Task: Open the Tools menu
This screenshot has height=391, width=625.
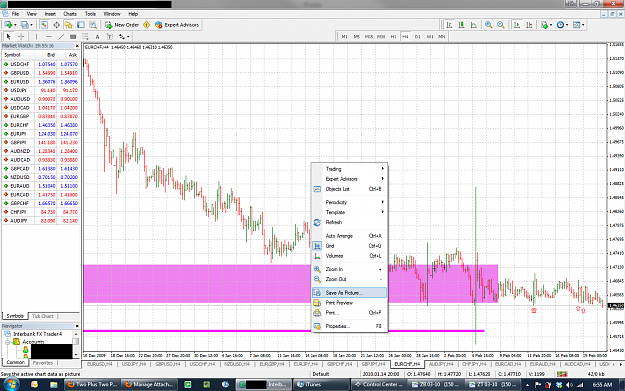Action: tap(90, 14)
